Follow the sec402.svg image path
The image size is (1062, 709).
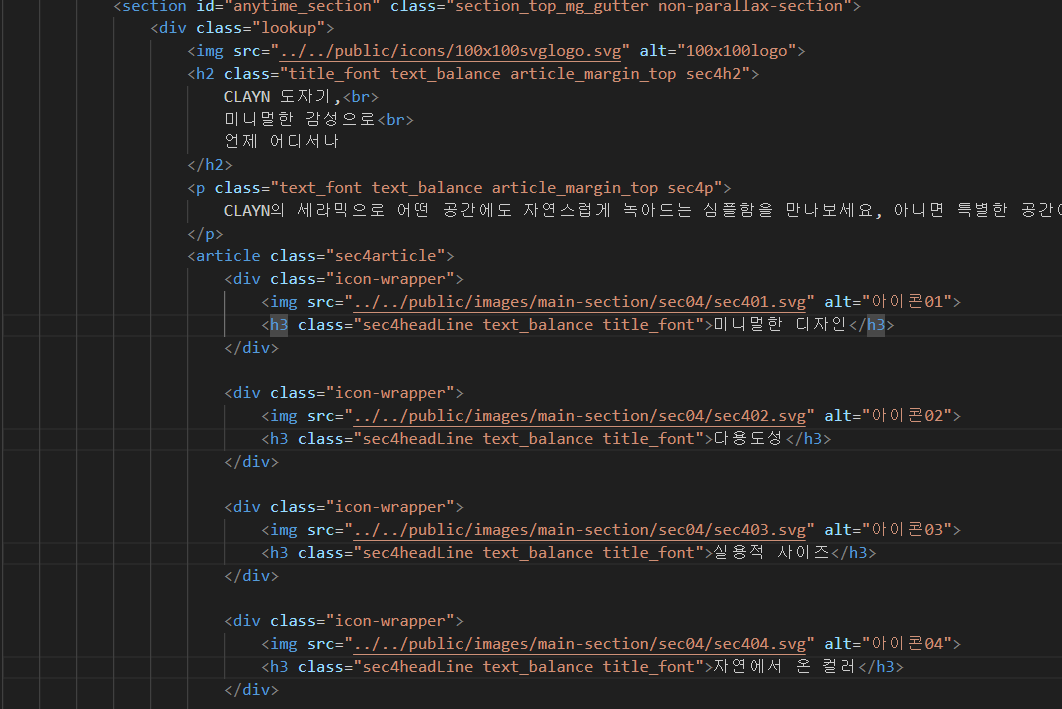coord(580,416)
